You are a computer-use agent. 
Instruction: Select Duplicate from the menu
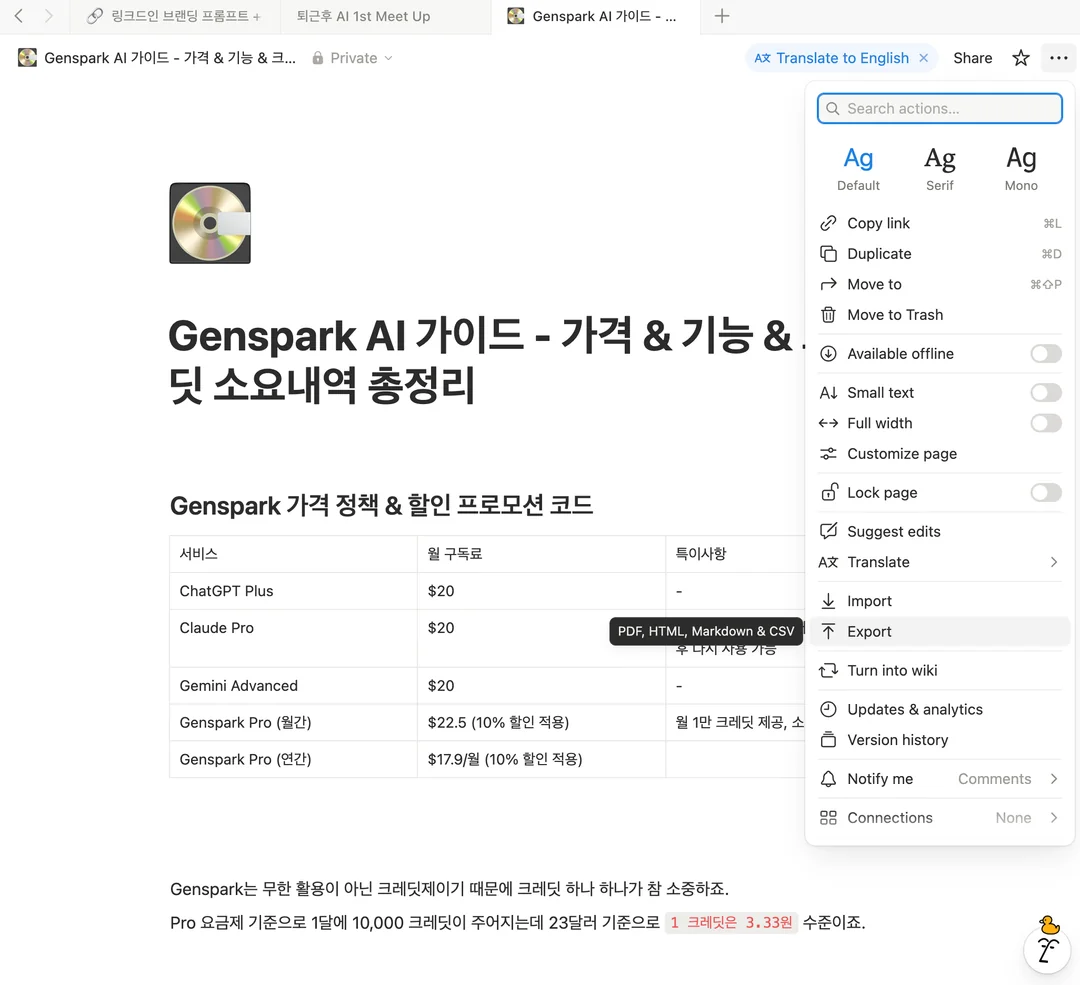coord(939,253)
